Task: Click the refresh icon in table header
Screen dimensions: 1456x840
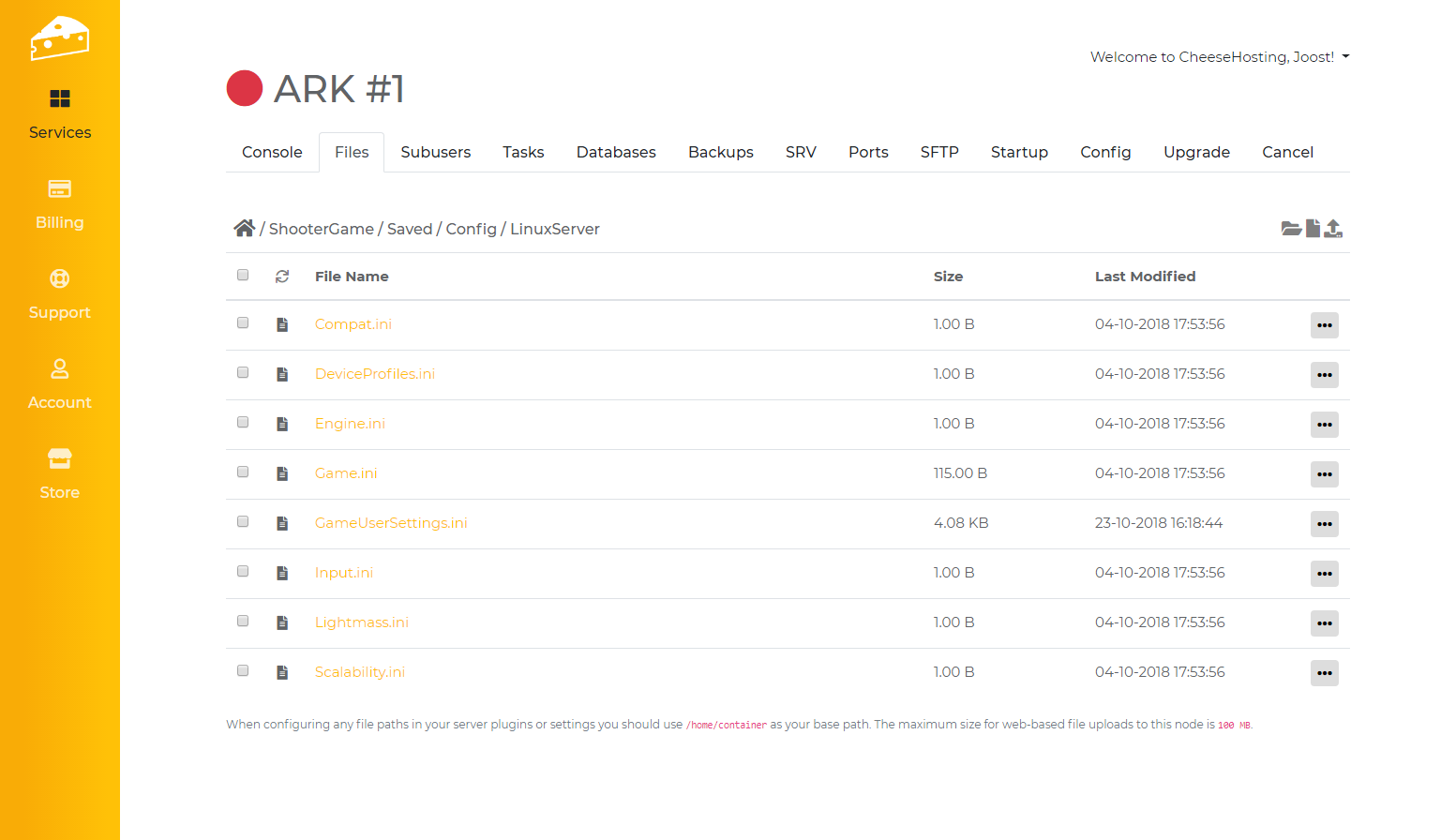Action: click(282, 277)
